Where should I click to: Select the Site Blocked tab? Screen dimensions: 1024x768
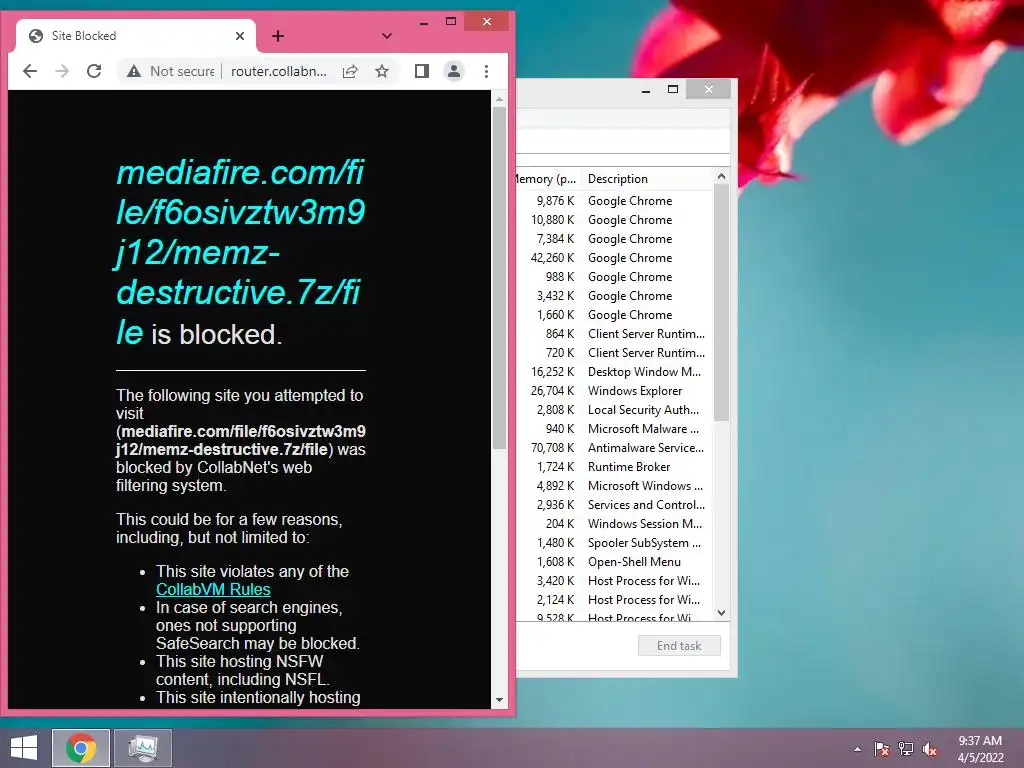click(x=135, y=36)
